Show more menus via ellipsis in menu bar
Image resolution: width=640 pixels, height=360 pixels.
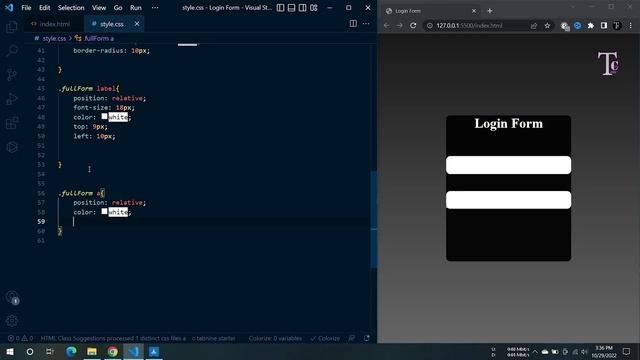(x=155, y=8)
